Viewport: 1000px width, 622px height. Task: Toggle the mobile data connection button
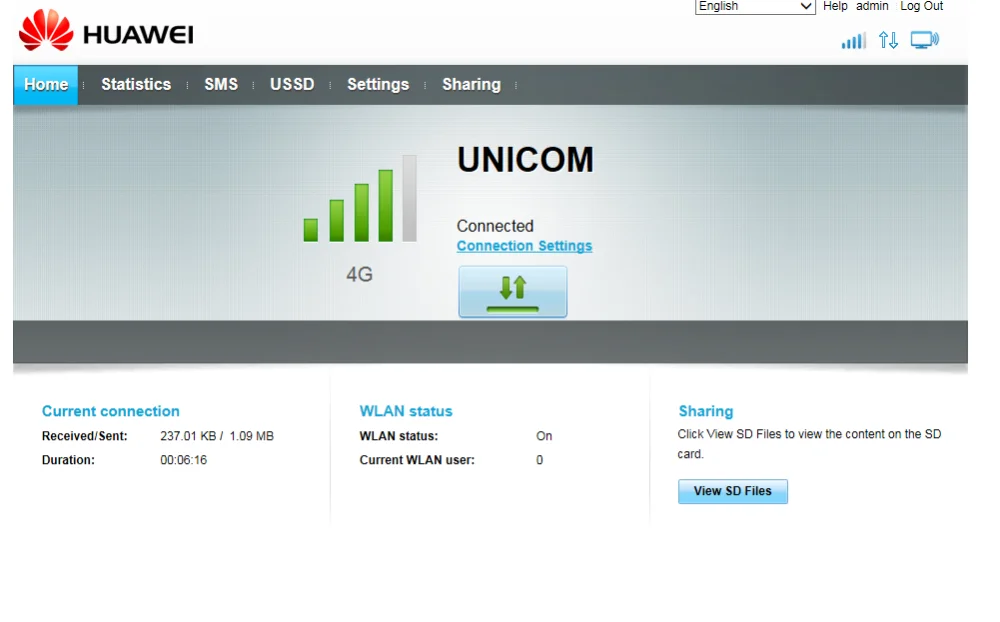[513, 292]
